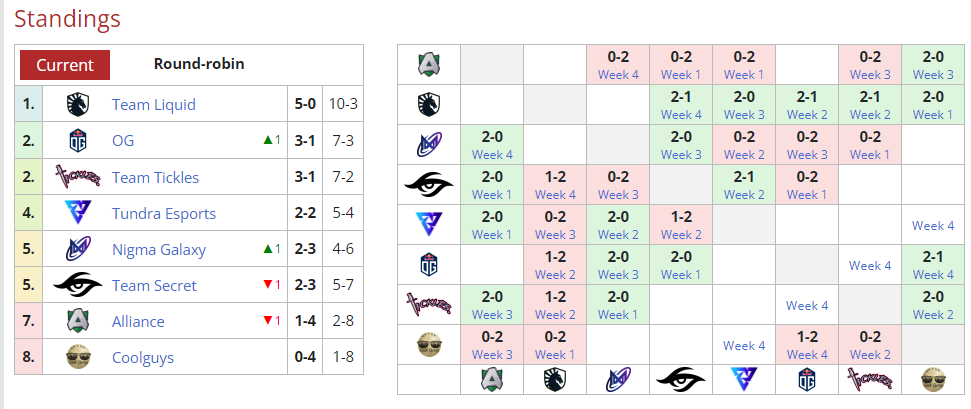Switch to the Round-robin tab
This screenshot has height=409, width=971.
(x=199, y=64)
